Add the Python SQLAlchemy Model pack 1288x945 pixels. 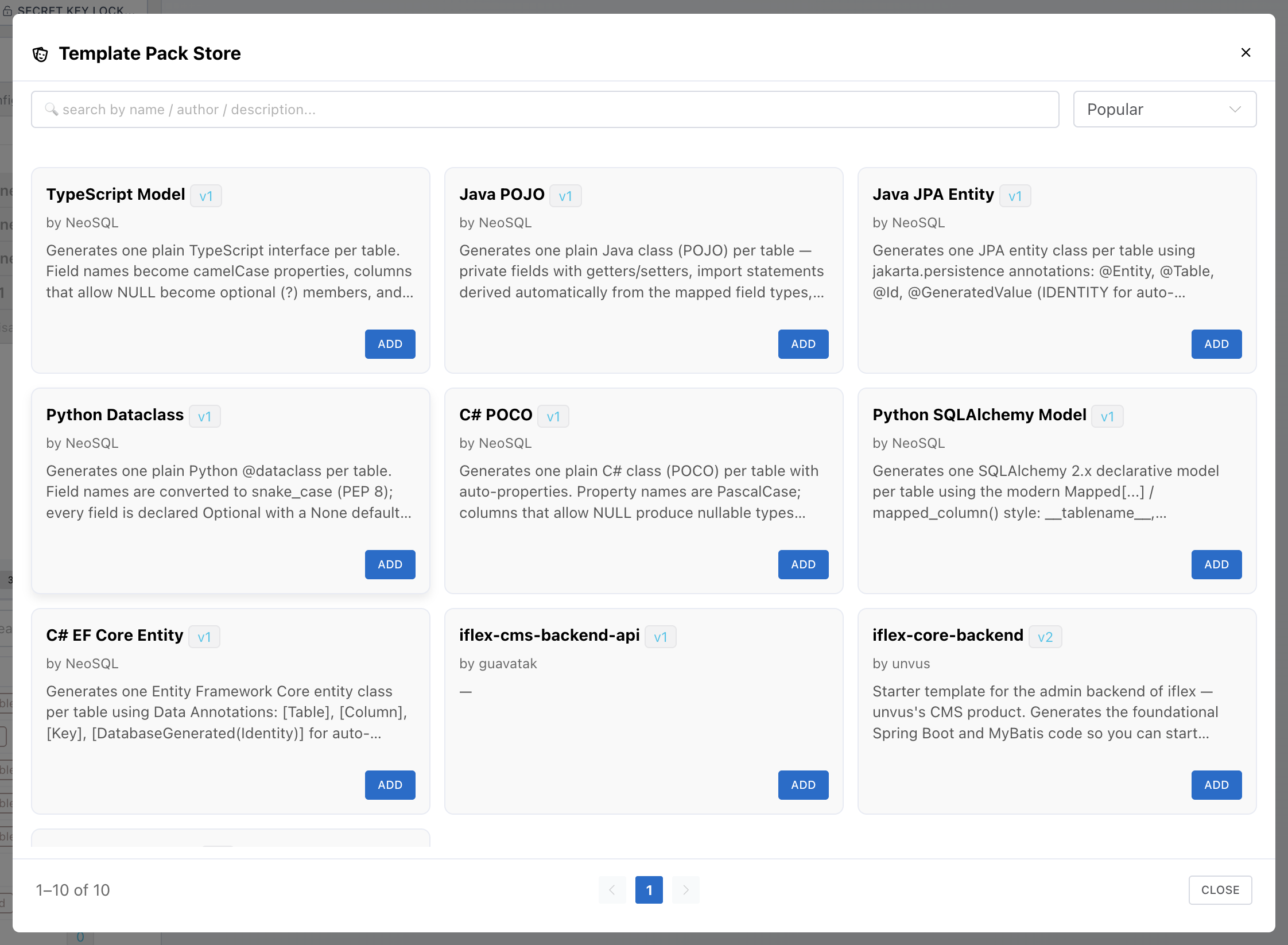pos(1216,564)
